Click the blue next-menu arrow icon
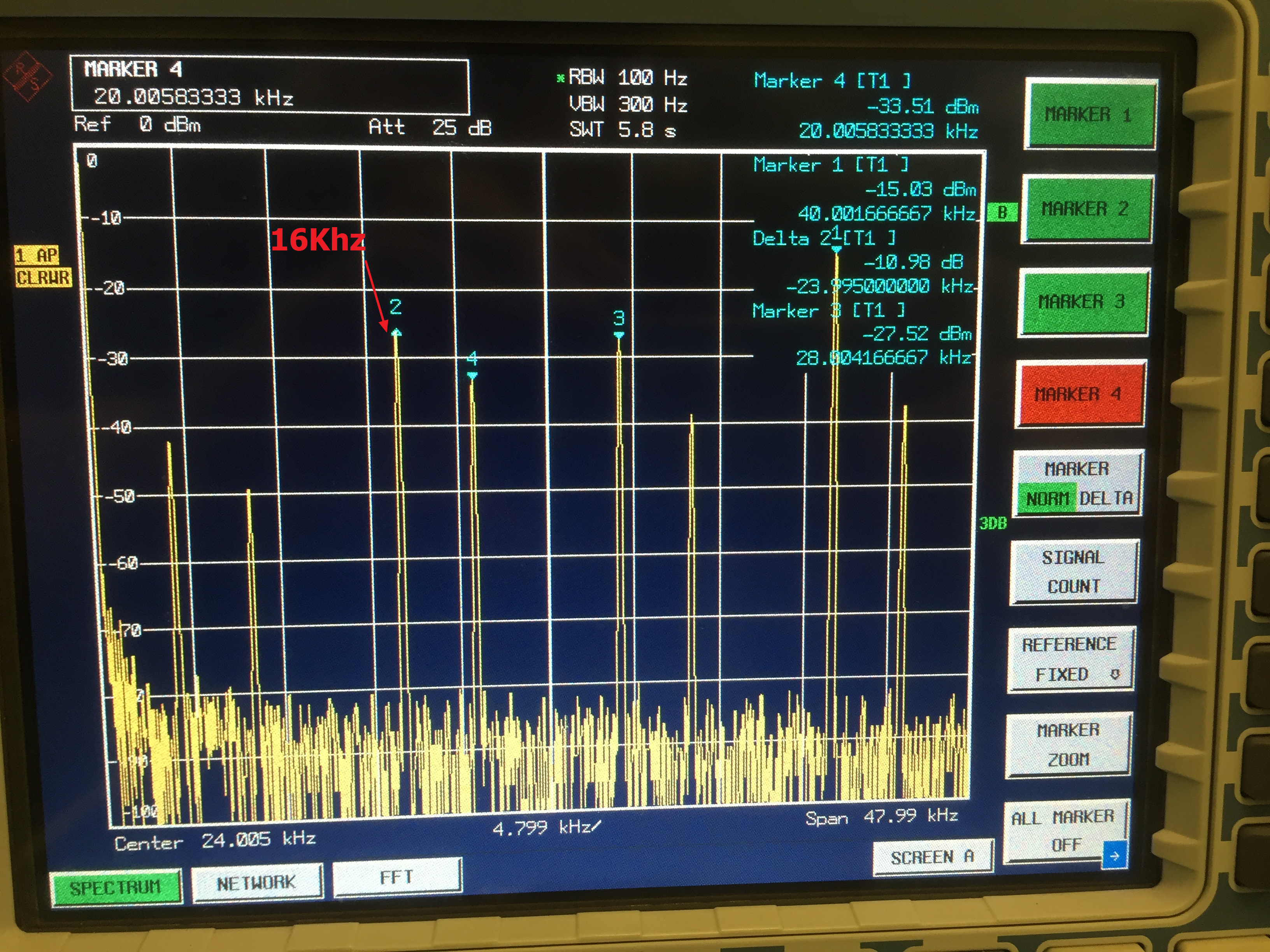Viewport: 1270px width, 952px height. [x=1114, y=856]
